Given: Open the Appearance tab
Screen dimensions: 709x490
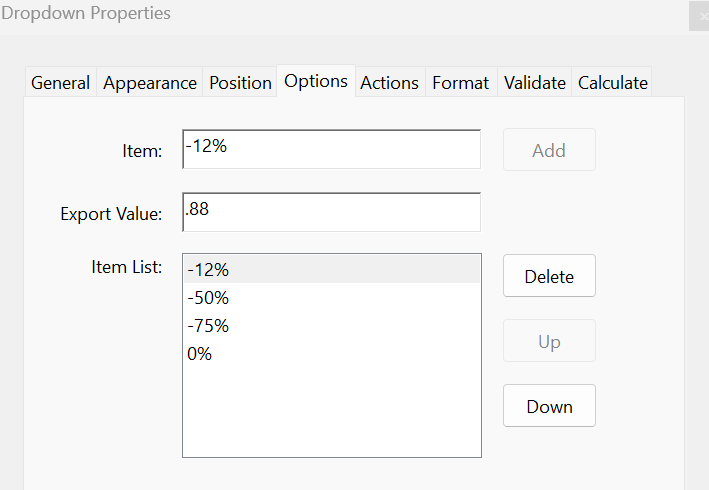Looking at the screenshot, I should tap(149, 83).
